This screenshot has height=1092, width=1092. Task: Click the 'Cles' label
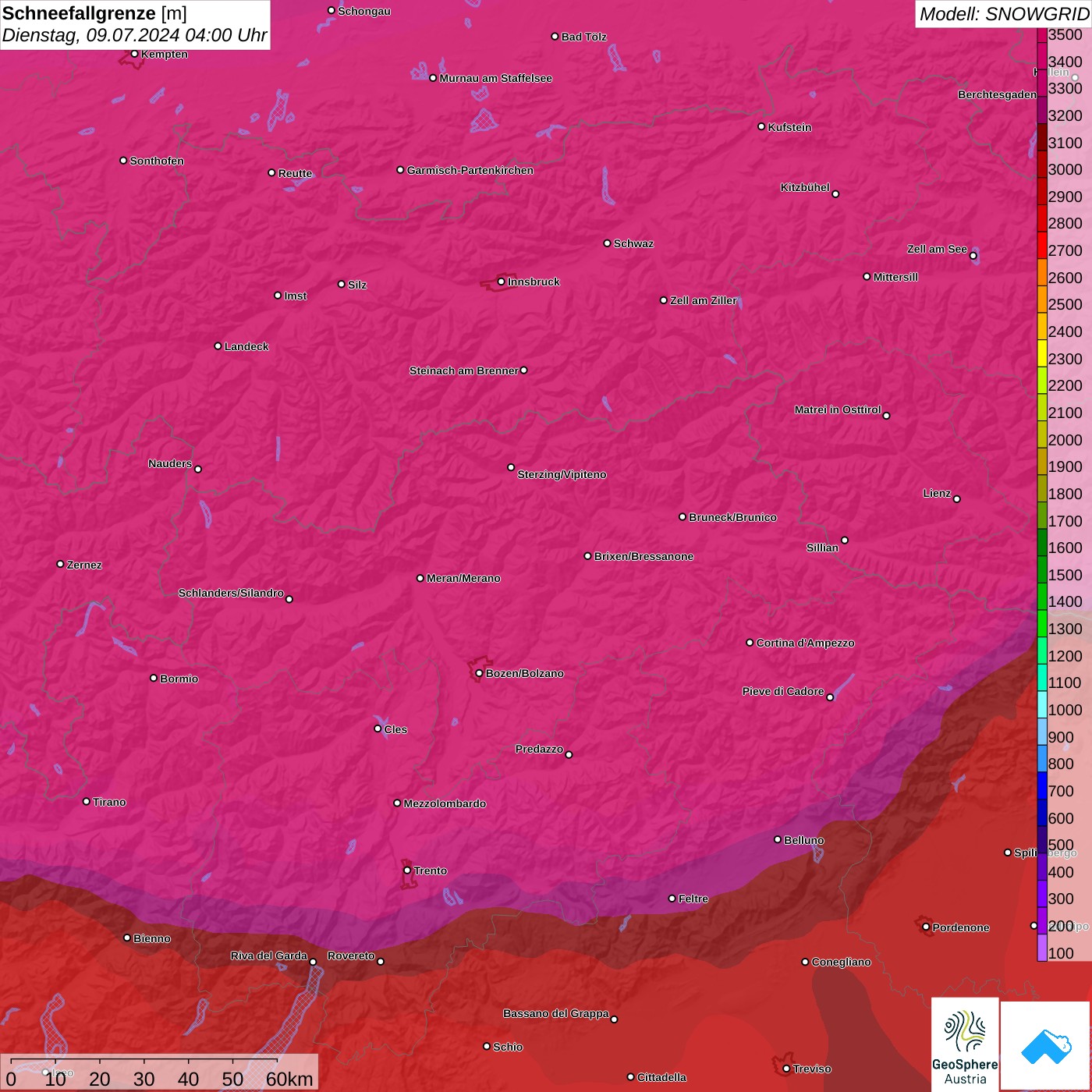point(395,729)
